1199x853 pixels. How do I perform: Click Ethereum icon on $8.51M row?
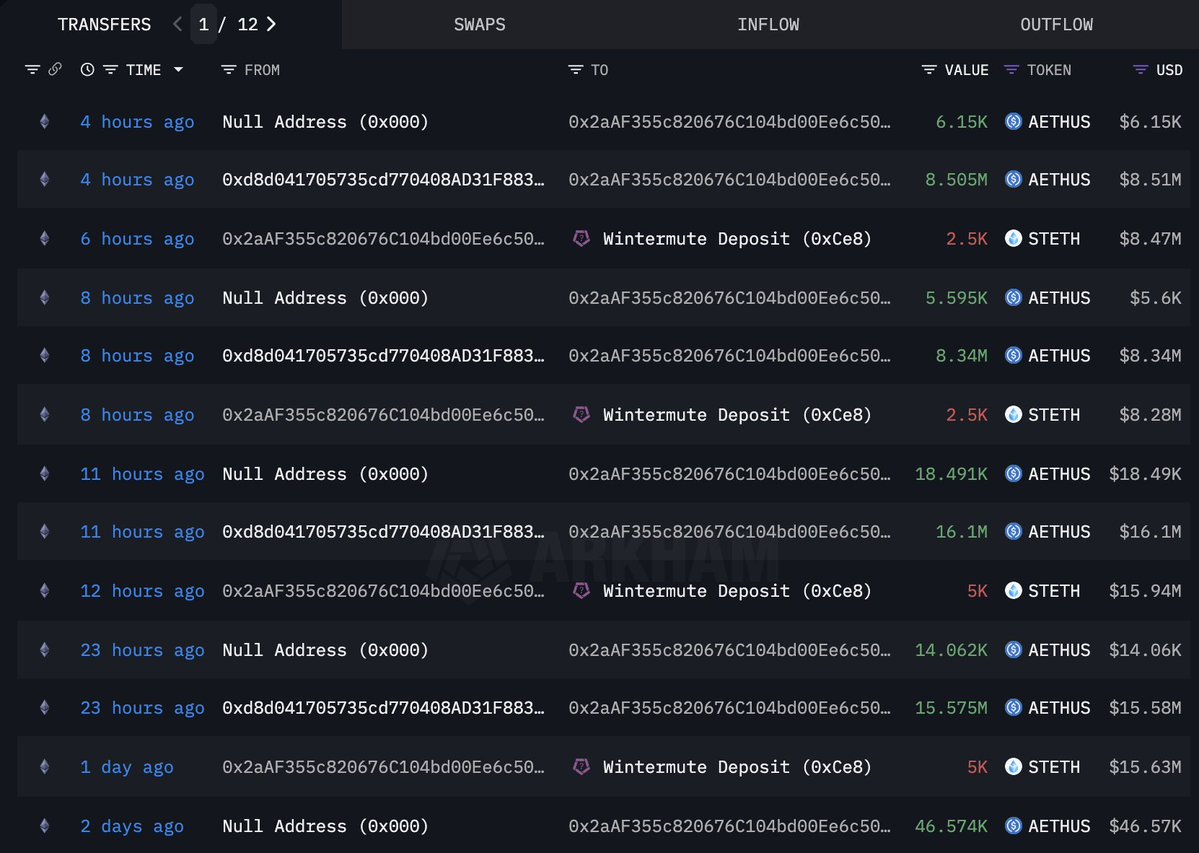pyautogui.click(x=44, y=179)
